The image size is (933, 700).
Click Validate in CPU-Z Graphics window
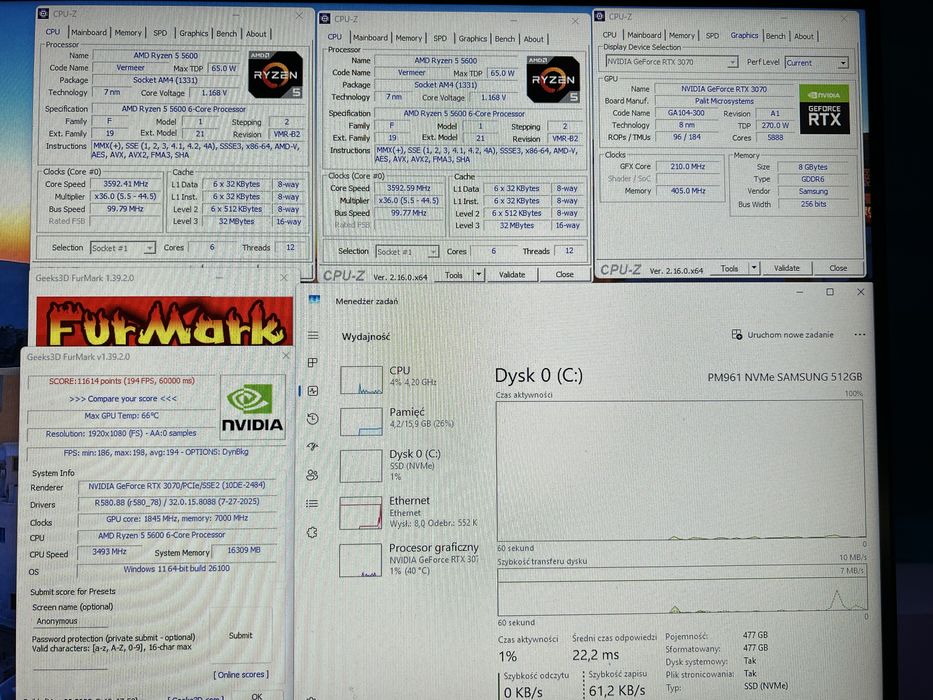point(787,268)
